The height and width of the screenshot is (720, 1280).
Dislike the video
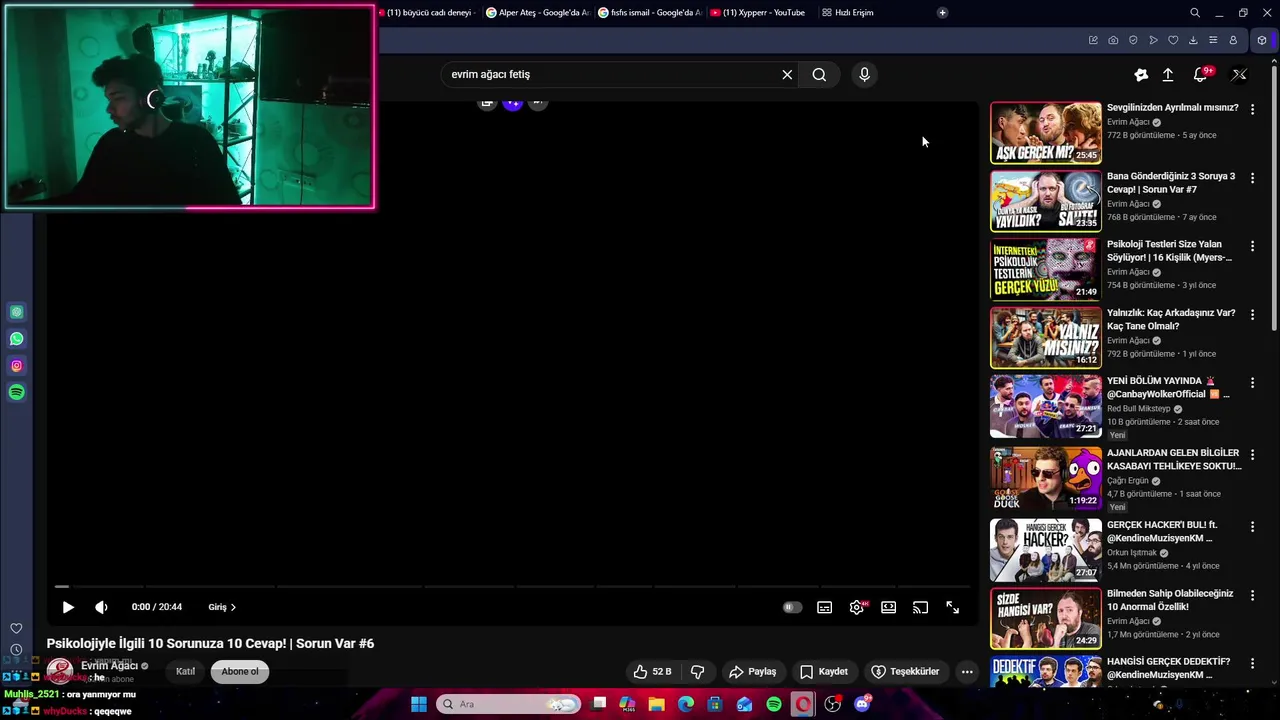pos(698,672)
